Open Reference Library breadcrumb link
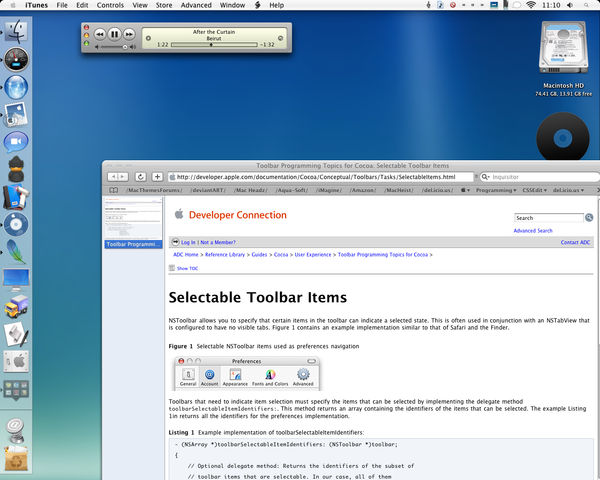Image resolution: width=600 pixels, height=480 pixels. [225, 255]
